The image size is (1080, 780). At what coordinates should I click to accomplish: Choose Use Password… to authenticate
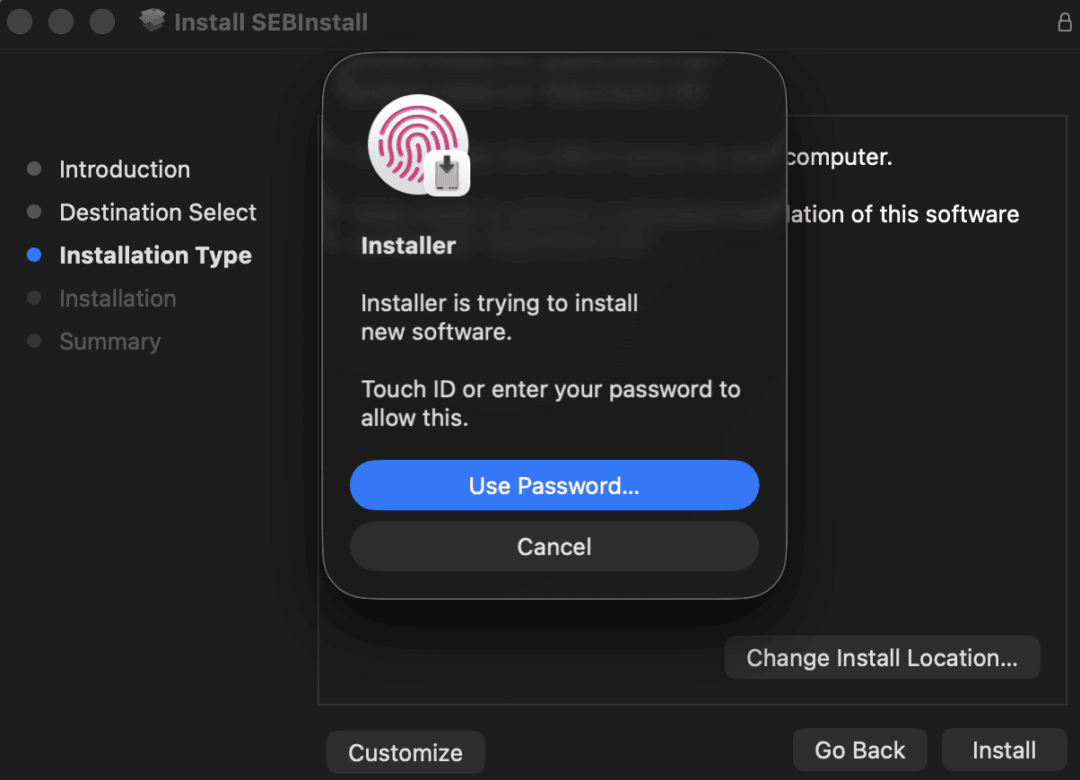point(554,486)
